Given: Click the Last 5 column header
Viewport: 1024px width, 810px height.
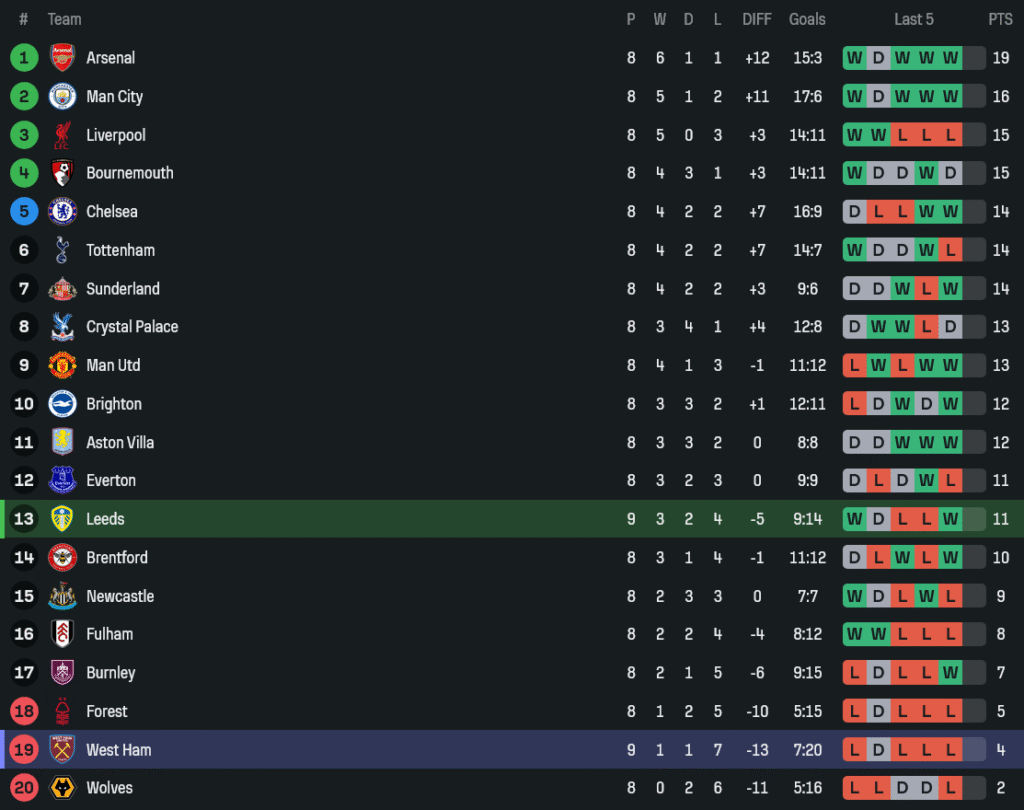Looking at the screenshot, I should click(914, 19).
